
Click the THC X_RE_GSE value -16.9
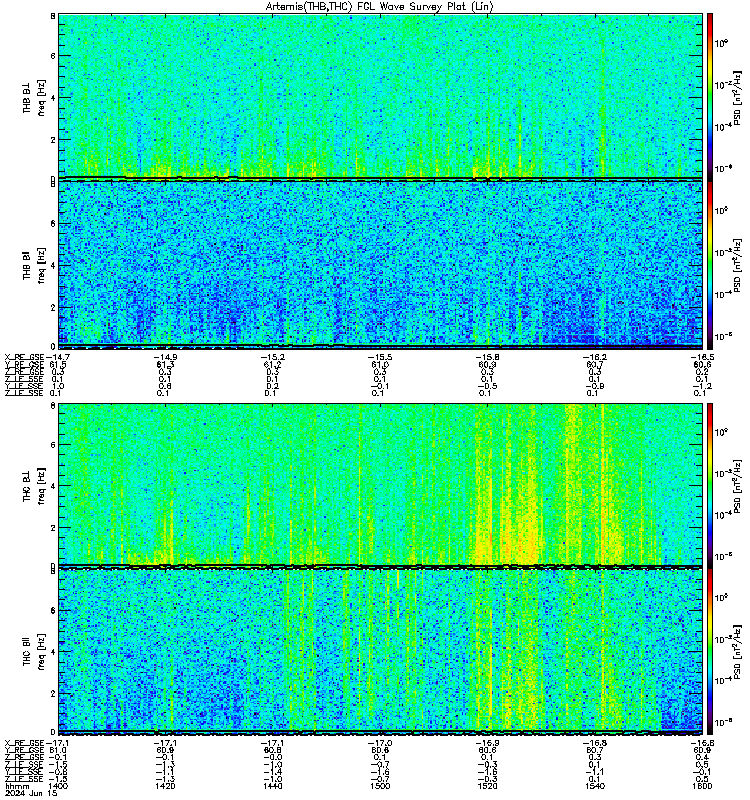(488, 743)
